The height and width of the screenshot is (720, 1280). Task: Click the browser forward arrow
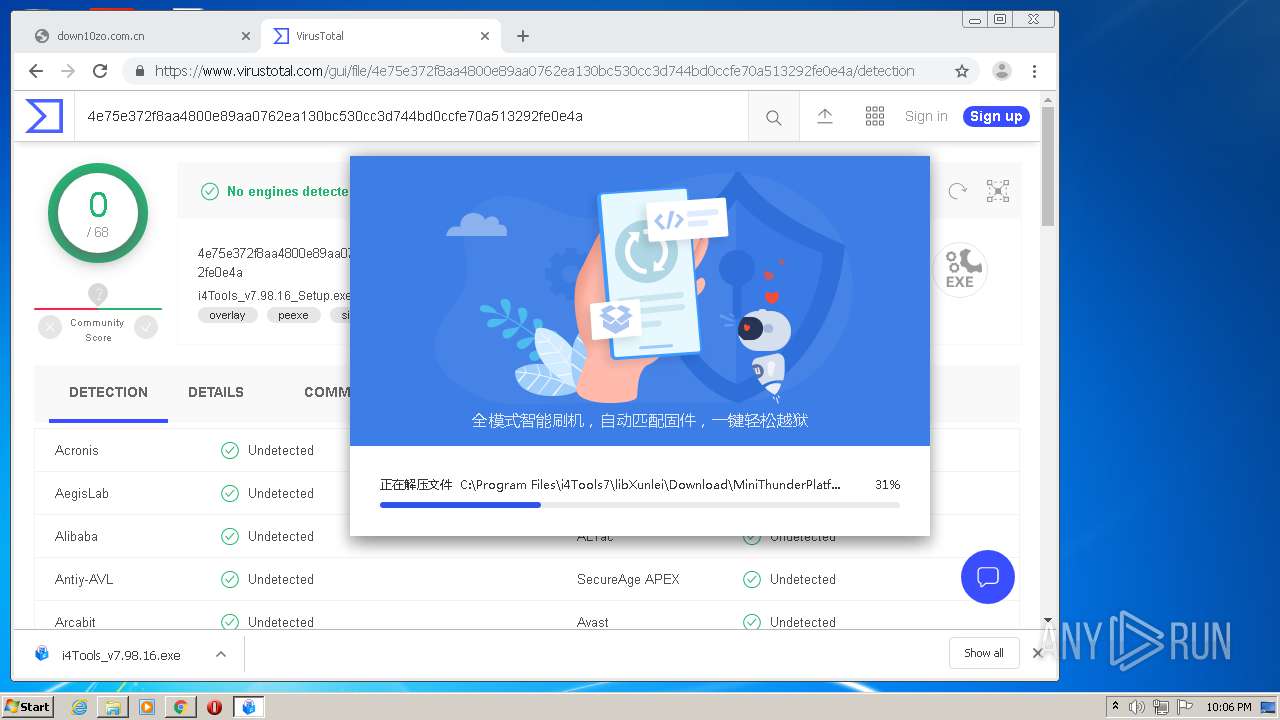[68, 71]
